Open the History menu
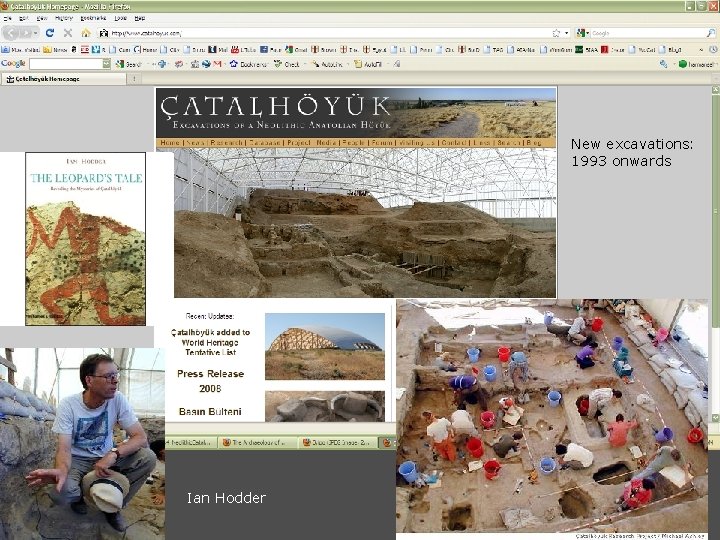Screen dimensions: 720x540 tap(64, 18)
